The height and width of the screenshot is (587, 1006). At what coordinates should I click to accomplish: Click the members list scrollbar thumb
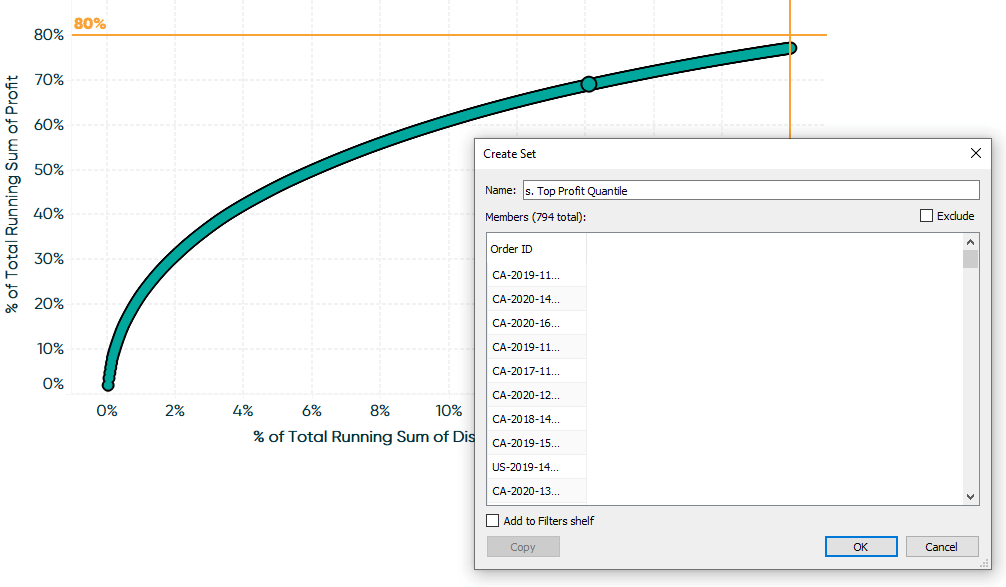coord(970,259)
